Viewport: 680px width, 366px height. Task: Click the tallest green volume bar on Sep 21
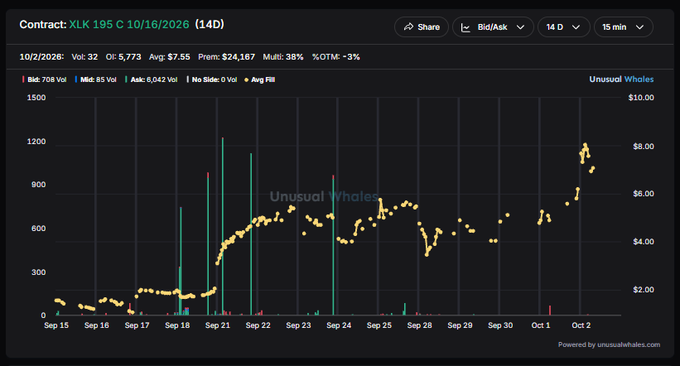click(x=222, y=226)
